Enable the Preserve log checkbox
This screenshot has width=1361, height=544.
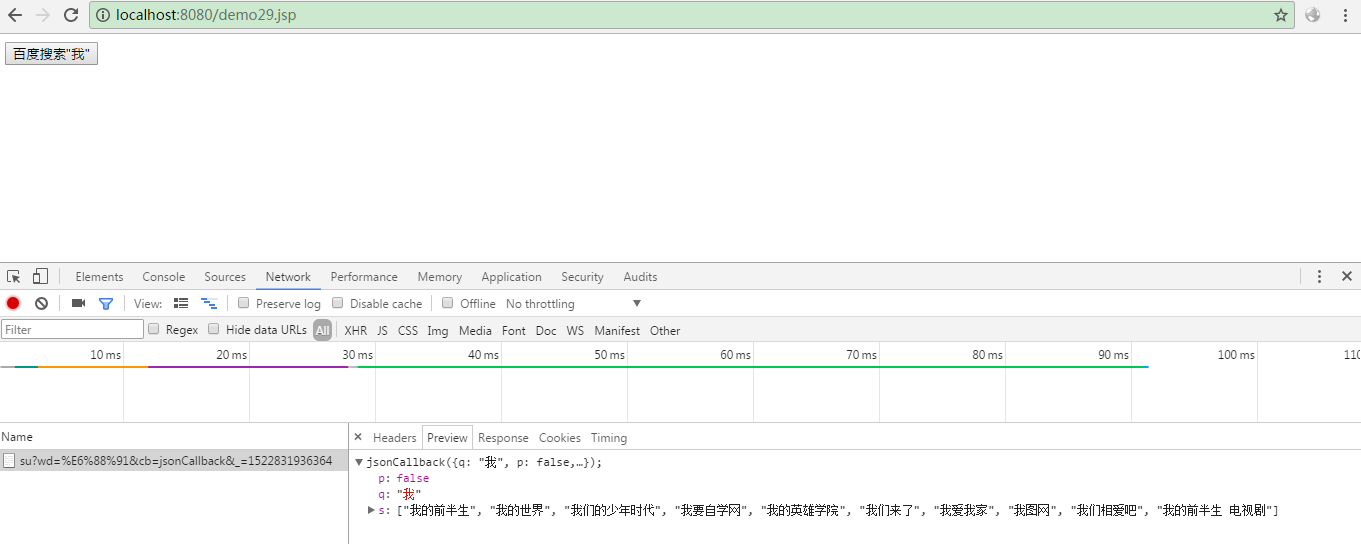point(244,303)
